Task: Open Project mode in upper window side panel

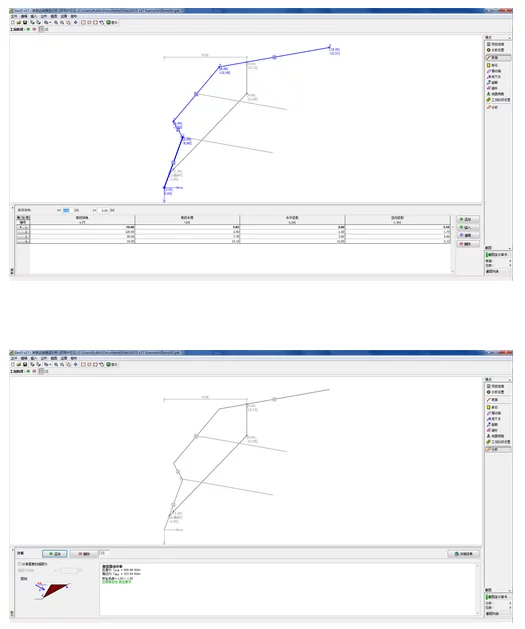Action: (x=497, y=44)
